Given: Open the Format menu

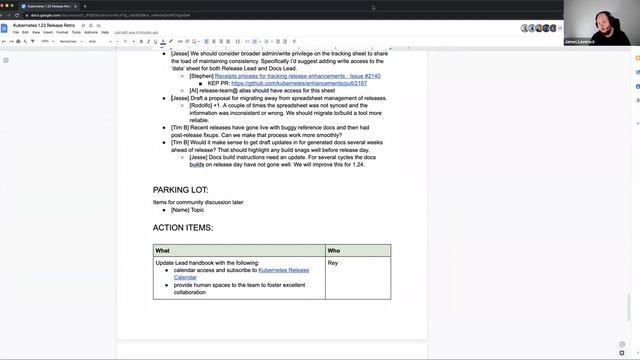Looking at the screenshot, I should pyautogui.click(x=62, y=32).
